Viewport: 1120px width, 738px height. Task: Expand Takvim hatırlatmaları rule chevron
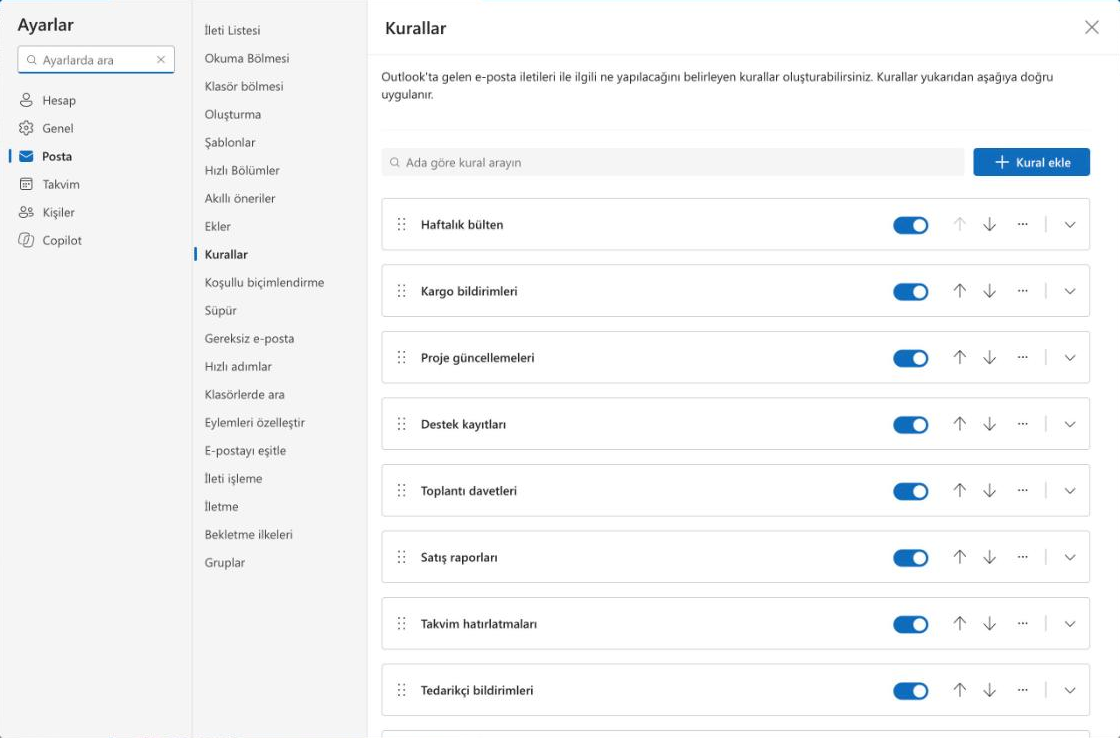[x=1069, y=623]
